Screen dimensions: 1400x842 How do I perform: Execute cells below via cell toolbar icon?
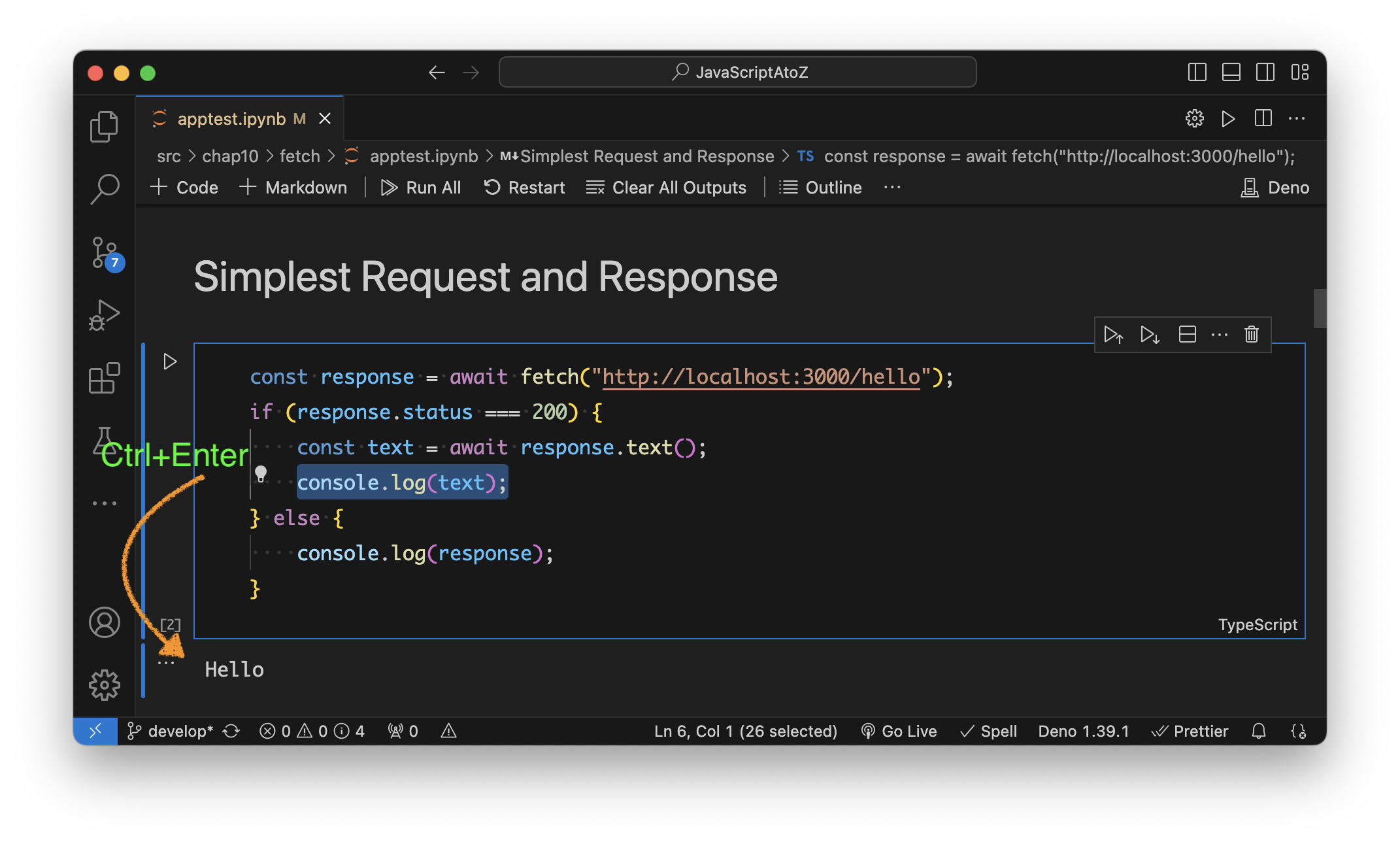click(1149, 335)
